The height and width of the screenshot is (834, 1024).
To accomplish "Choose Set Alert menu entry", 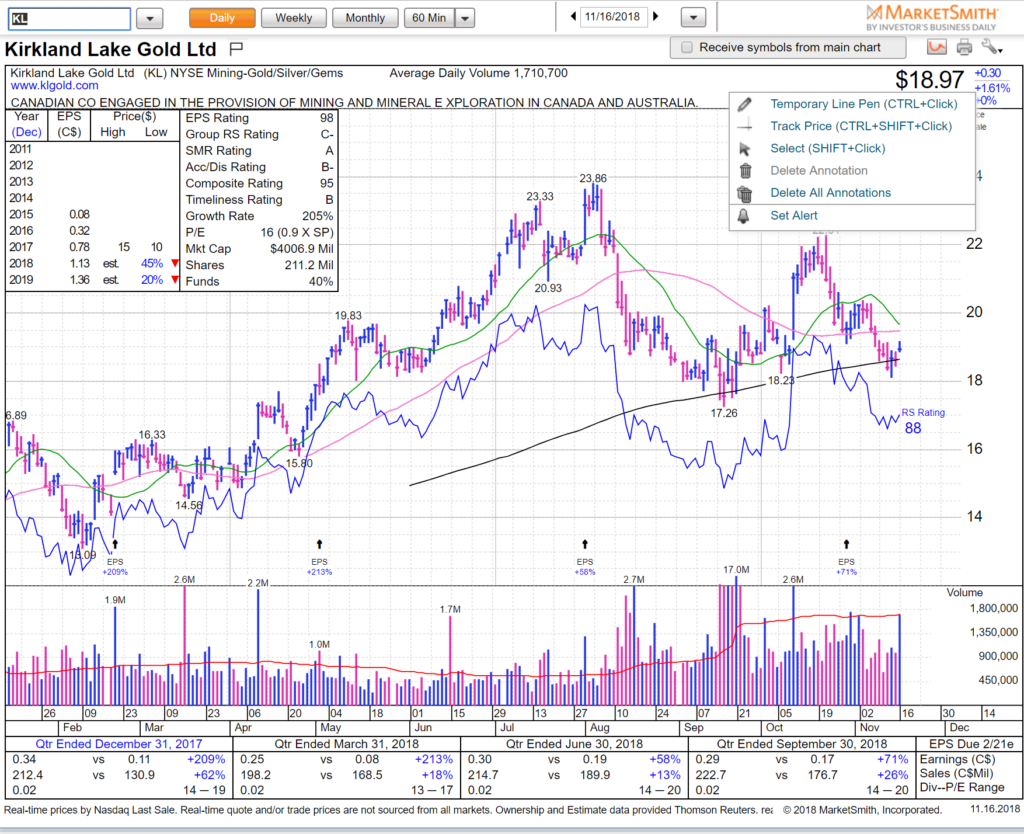I will [852, 216].
